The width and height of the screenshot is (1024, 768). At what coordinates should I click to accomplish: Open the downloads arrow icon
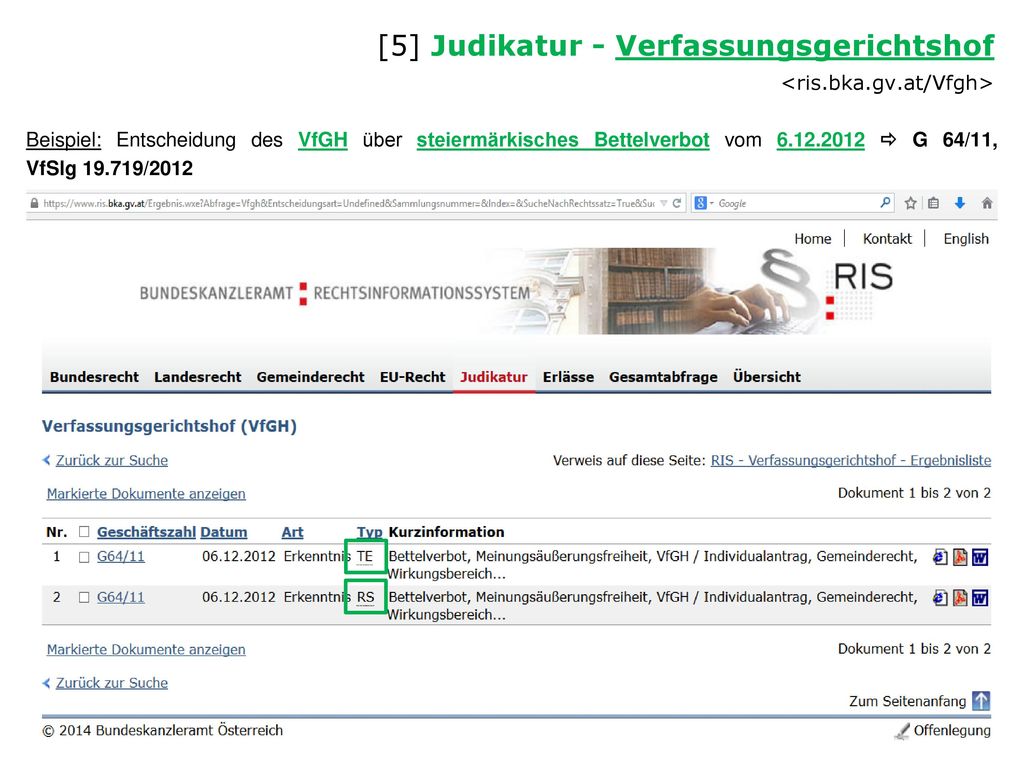point(959,203)
